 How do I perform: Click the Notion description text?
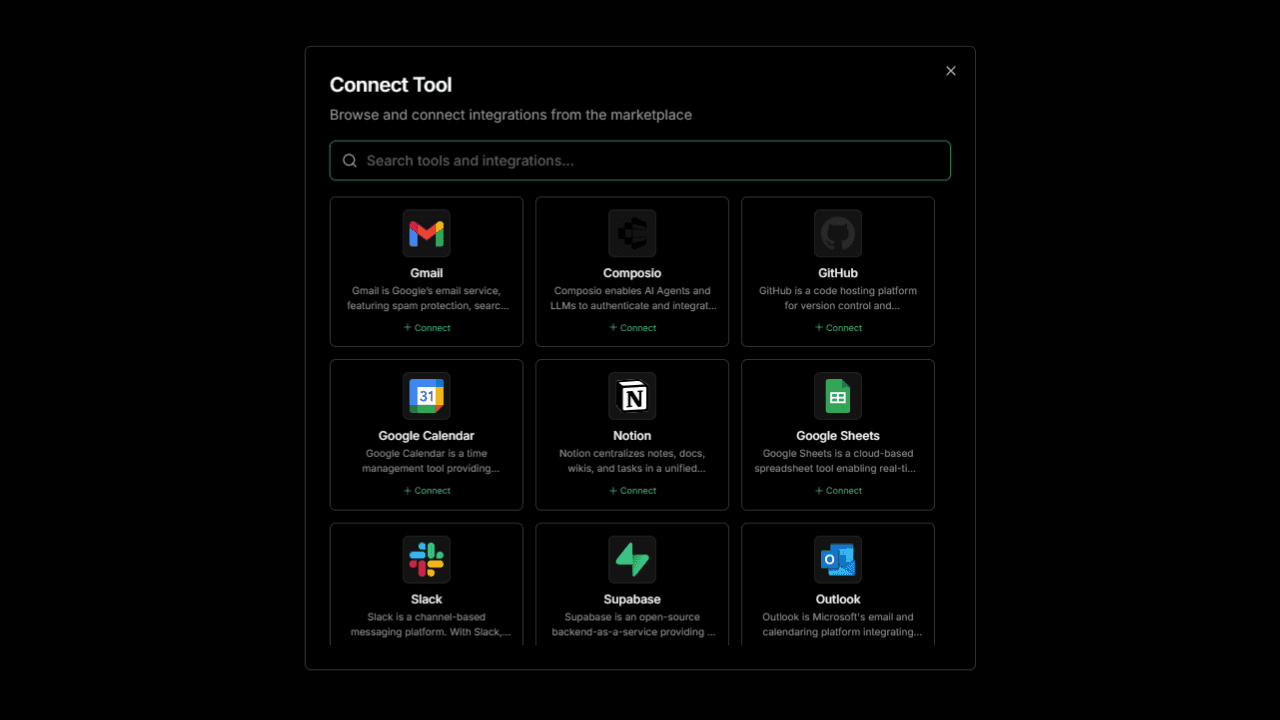(x=632, y=461)
